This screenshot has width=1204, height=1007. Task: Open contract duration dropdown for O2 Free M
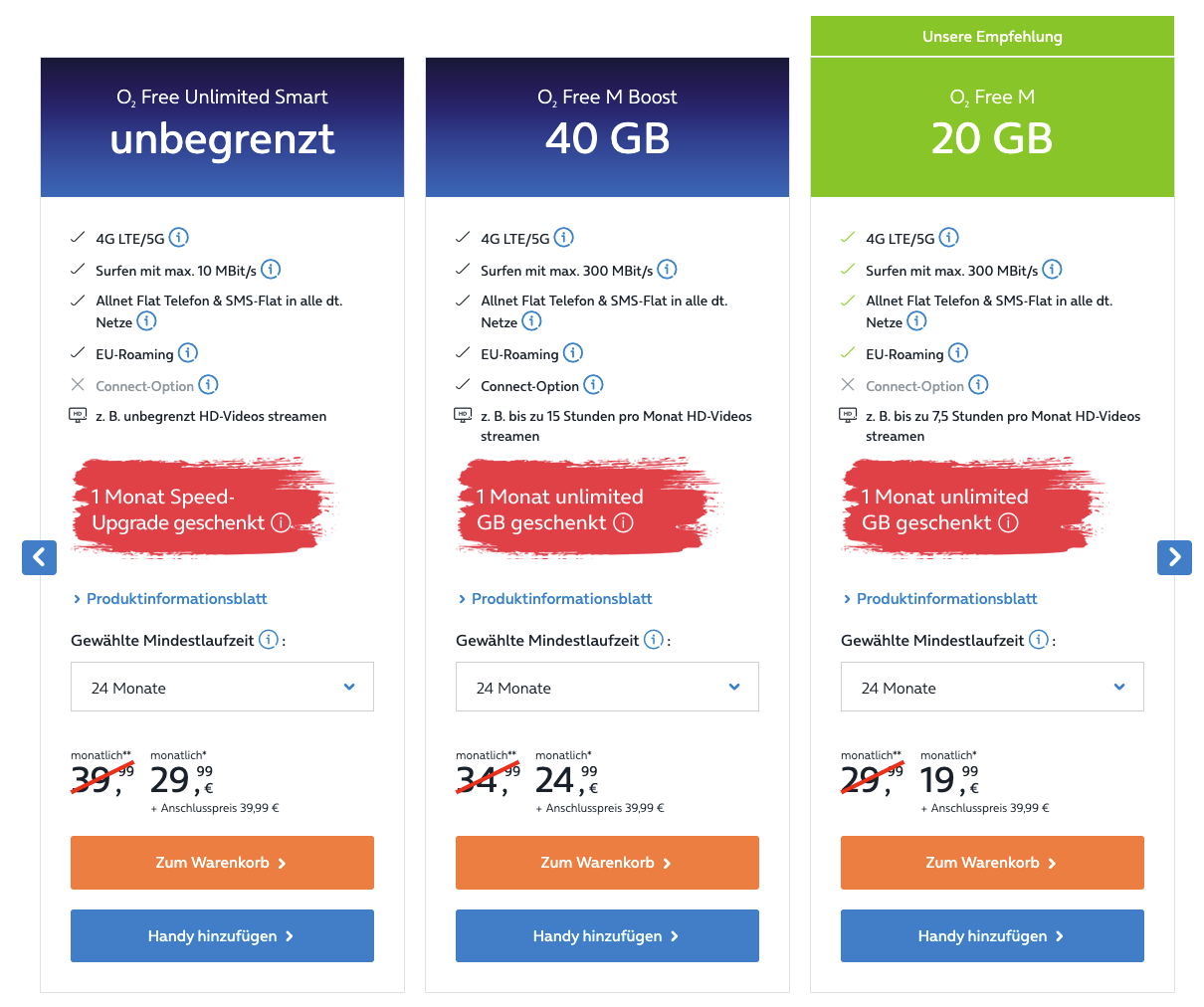[992, 687]
